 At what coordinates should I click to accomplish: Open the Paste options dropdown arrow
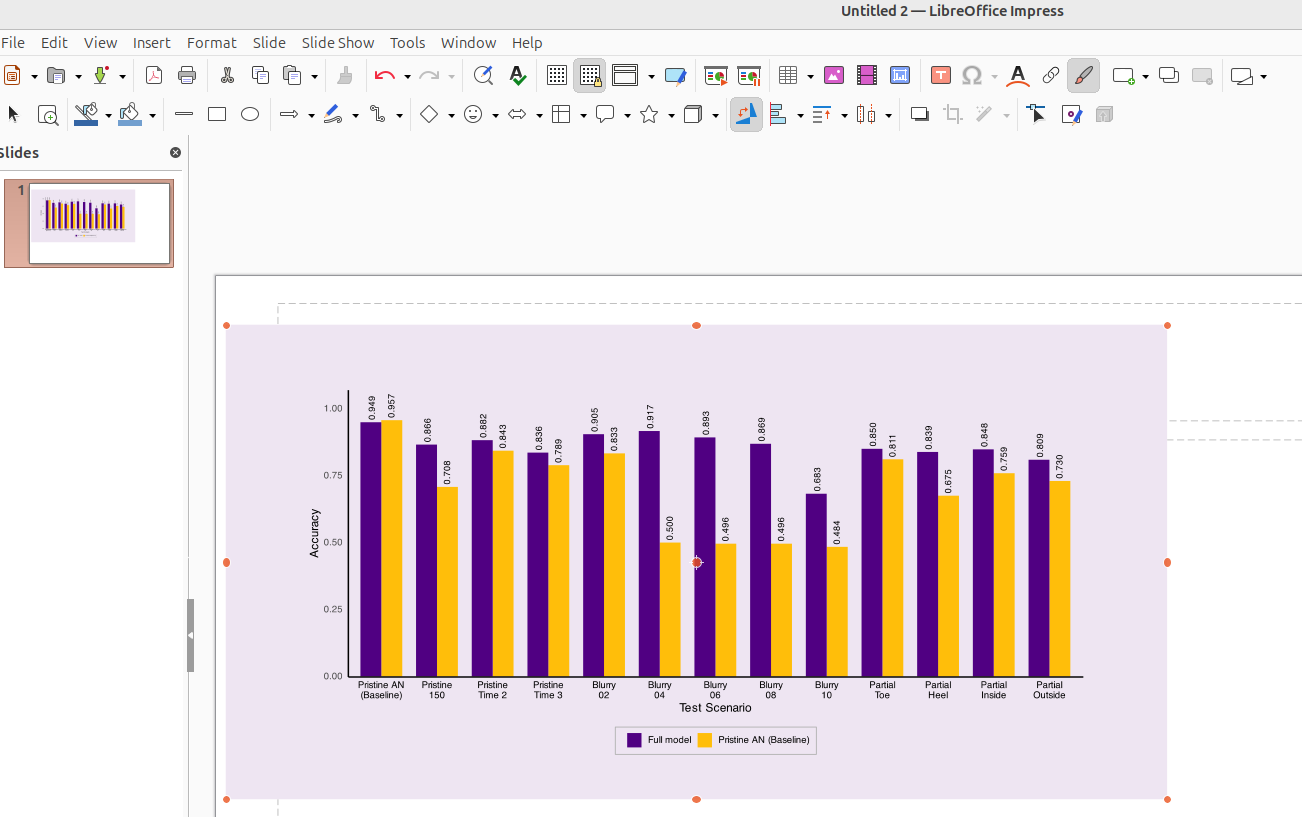(x=314, y=76)
